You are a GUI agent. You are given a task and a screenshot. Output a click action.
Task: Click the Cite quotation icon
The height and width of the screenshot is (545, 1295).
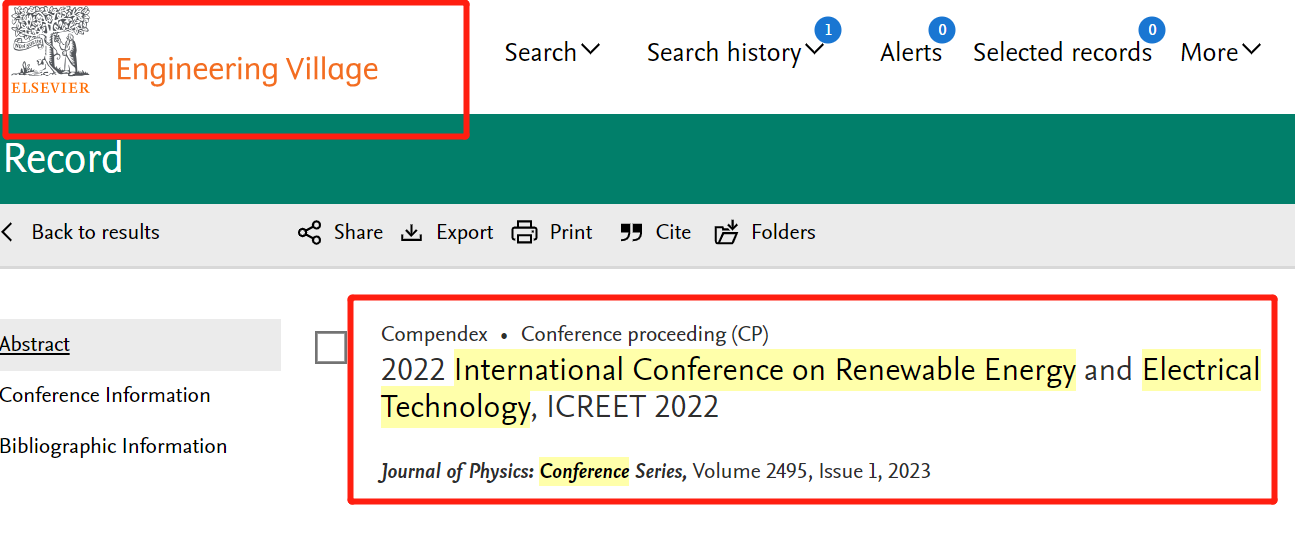[x=630, y=232]
